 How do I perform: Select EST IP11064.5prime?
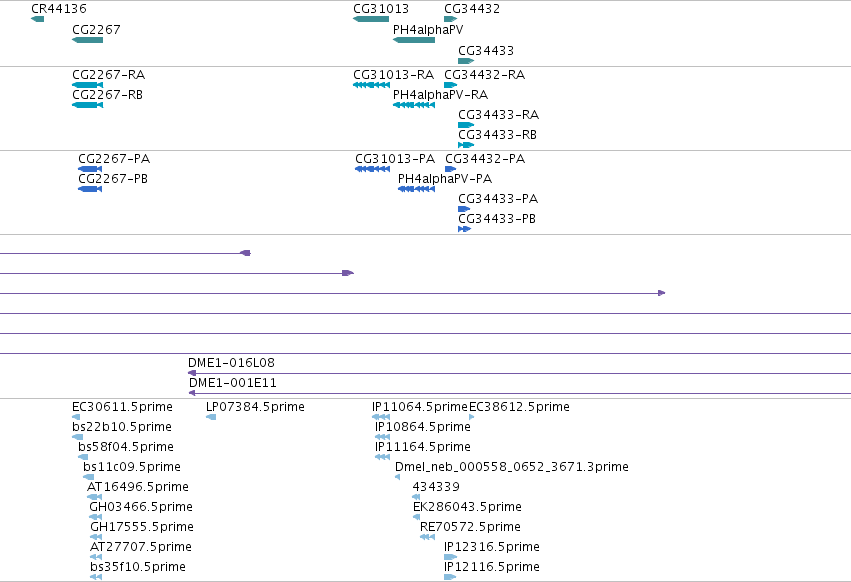(381, 417)
